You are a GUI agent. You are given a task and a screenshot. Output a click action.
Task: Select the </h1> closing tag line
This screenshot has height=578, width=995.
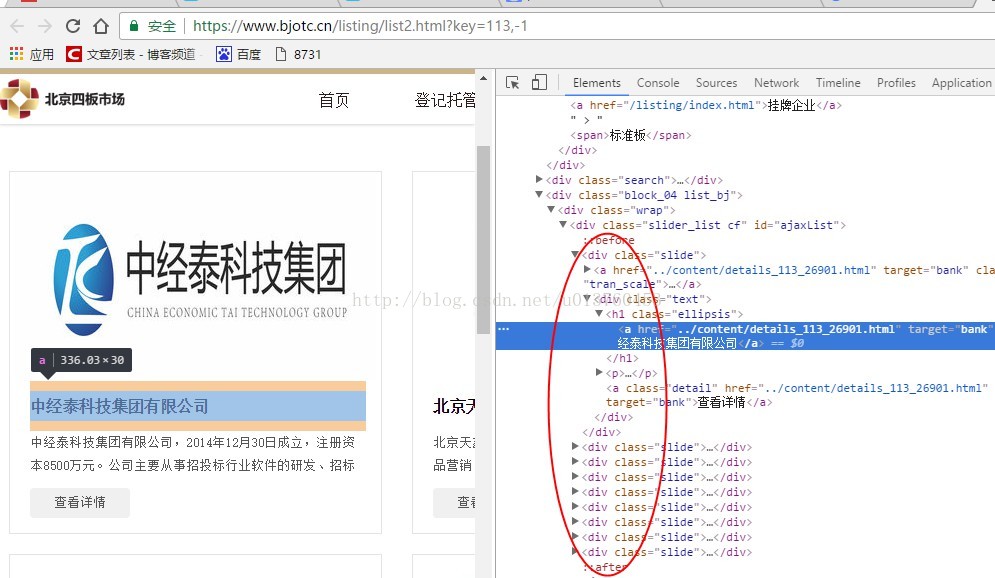click(x=623, y=358)
